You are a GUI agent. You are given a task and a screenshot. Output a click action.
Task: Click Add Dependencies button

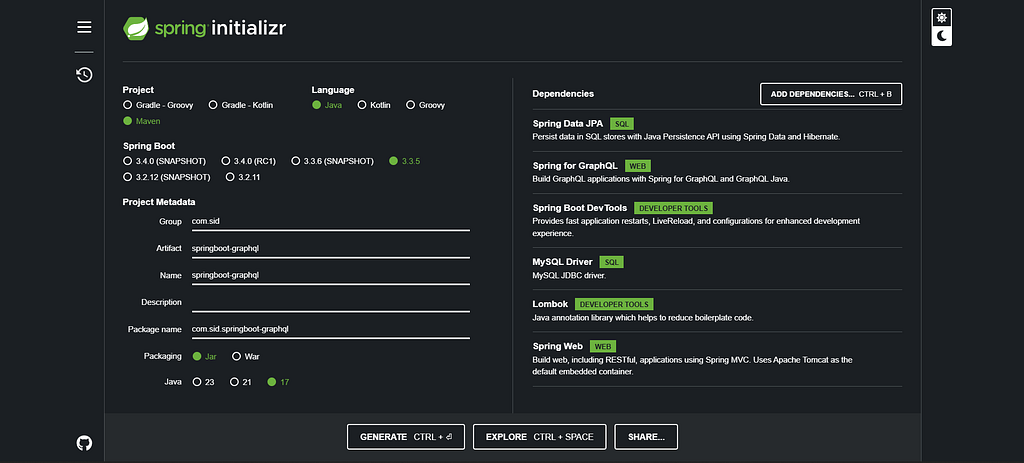[x=831, y=94]
